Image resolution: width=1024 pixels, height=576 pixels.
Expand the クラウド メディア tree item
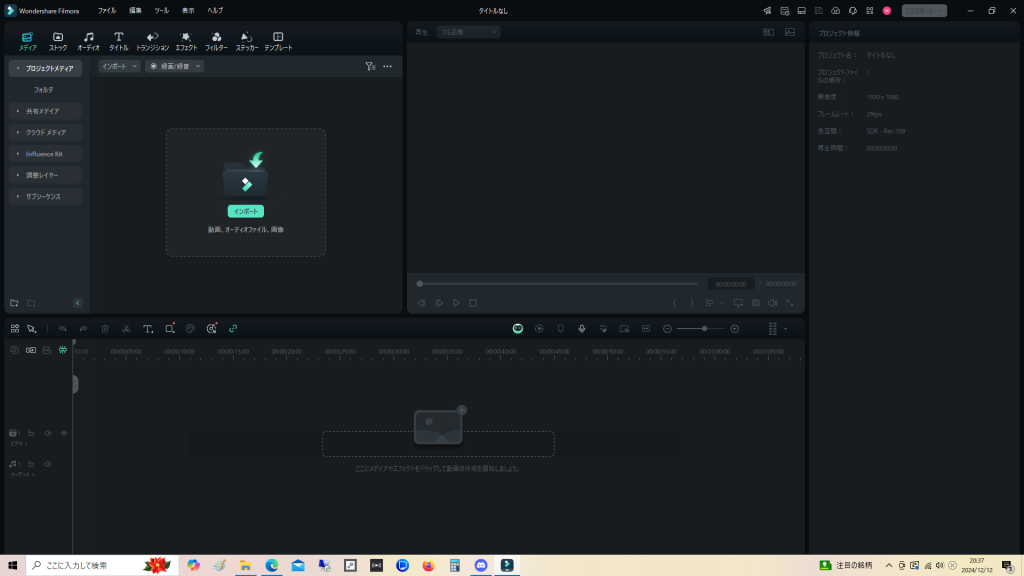pyautogui.click(x=46, y=132)
